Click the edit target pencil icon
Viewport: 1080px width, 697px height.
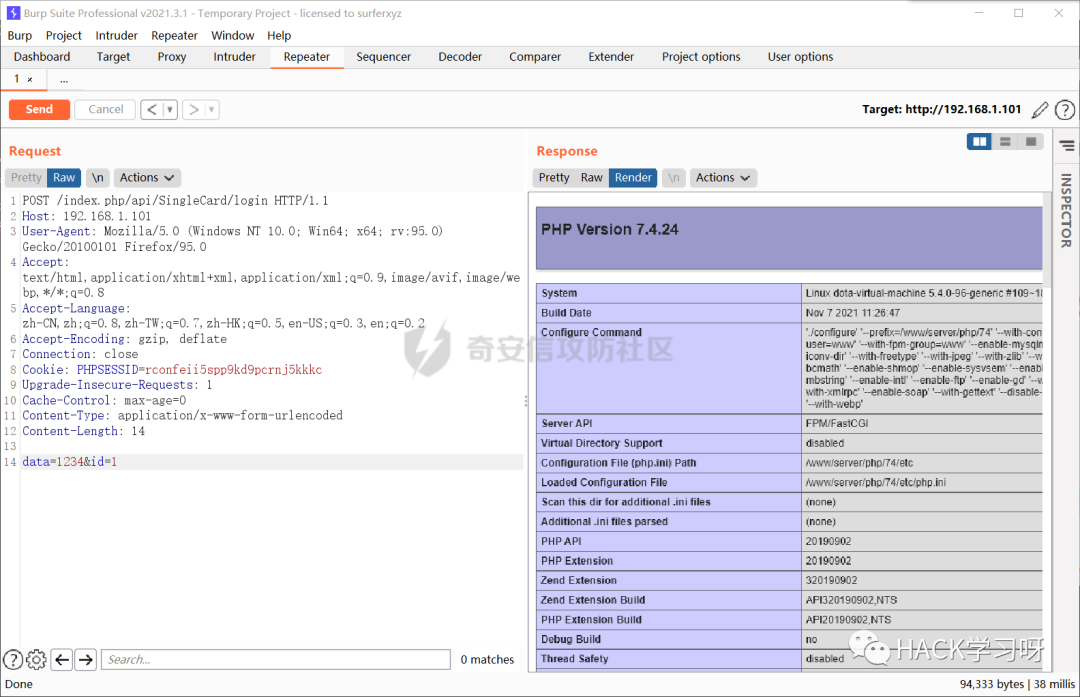[x=1040, y=110]
